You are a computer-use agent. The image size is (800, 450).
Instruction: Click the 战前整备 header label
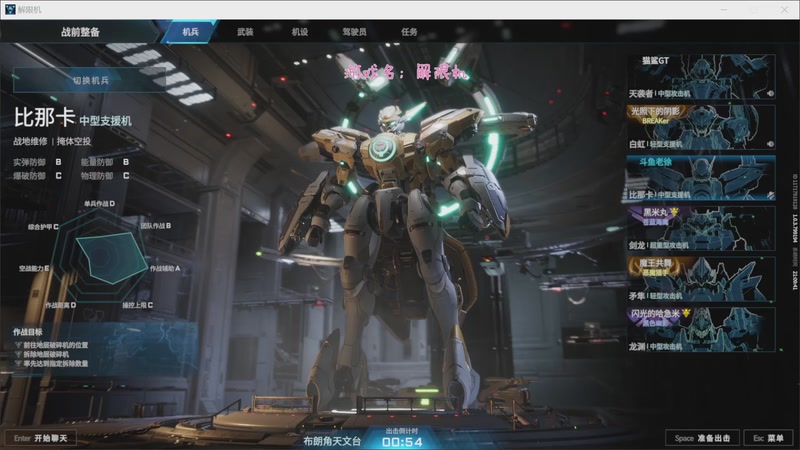point(80,32)
